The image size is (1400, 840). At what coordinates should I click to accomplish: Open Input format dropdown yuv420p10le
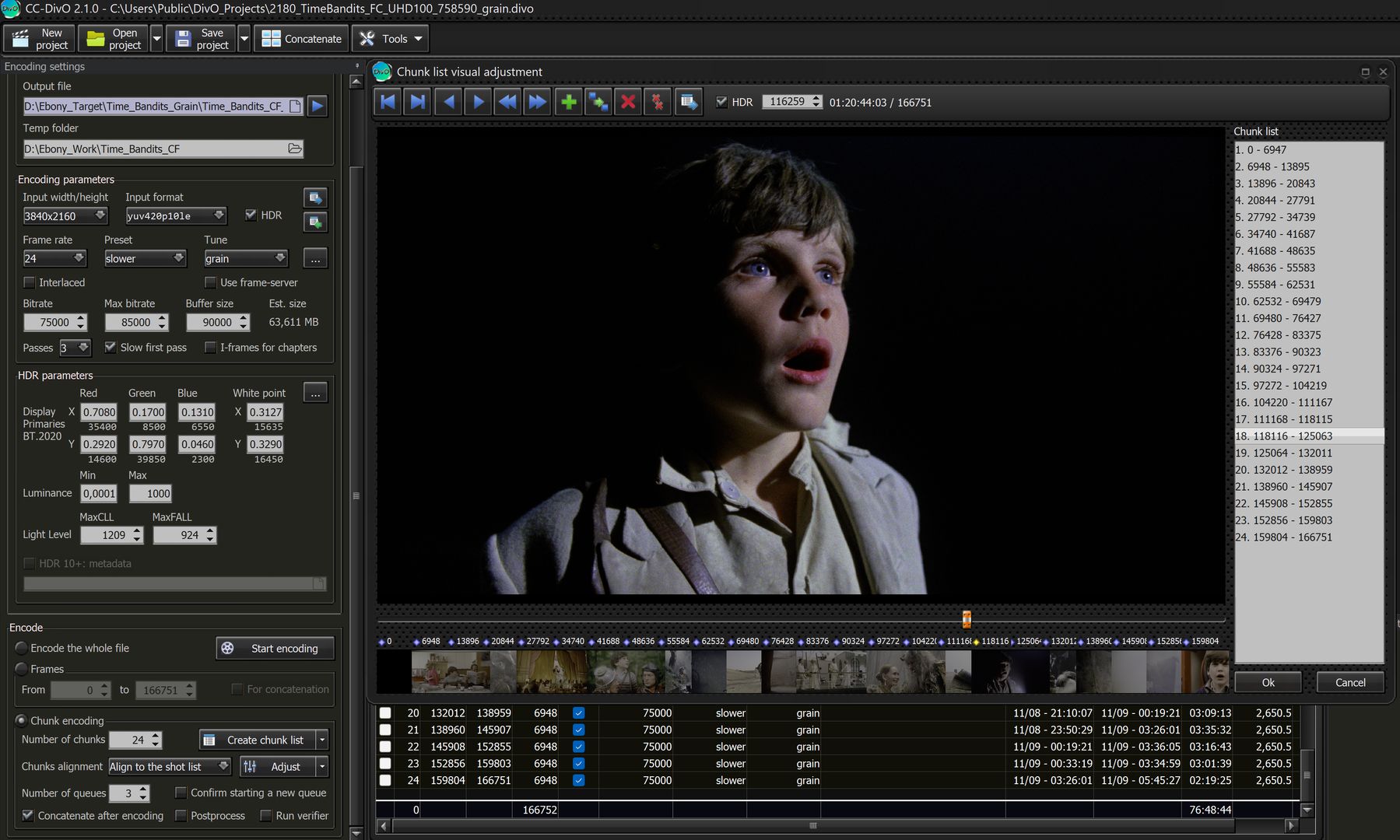point(176,215)
